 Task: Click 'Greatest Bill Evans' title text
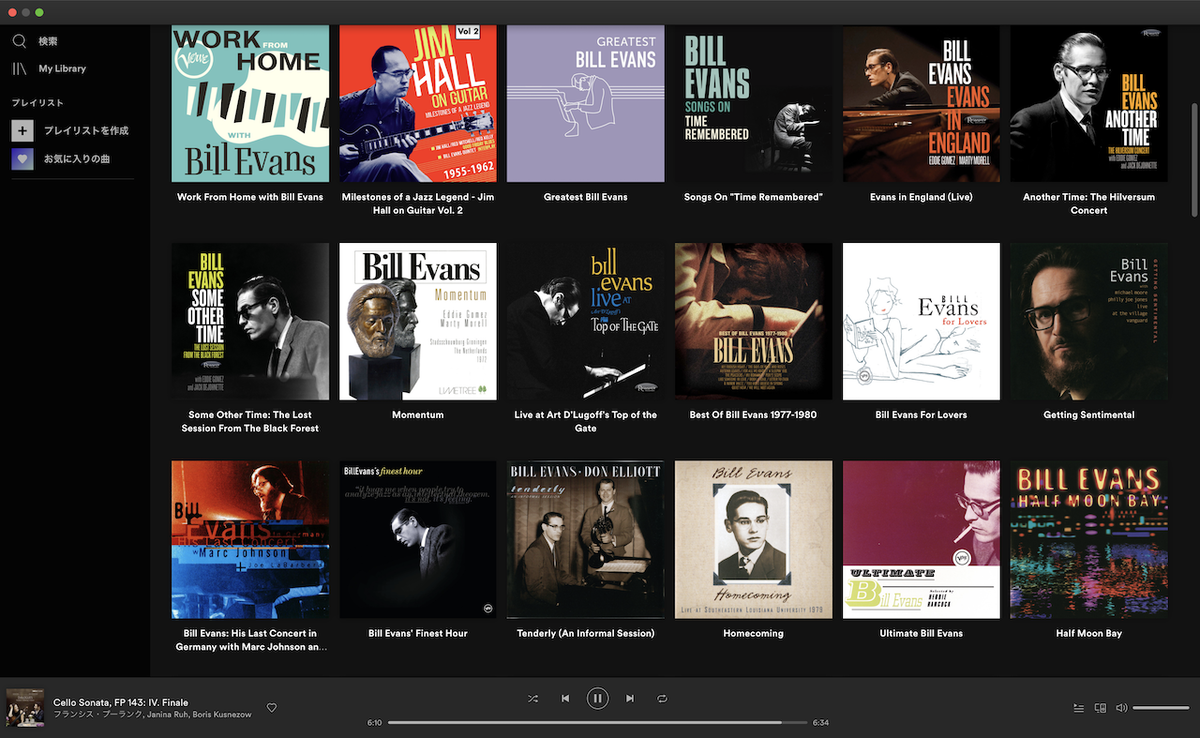point(586,197)
